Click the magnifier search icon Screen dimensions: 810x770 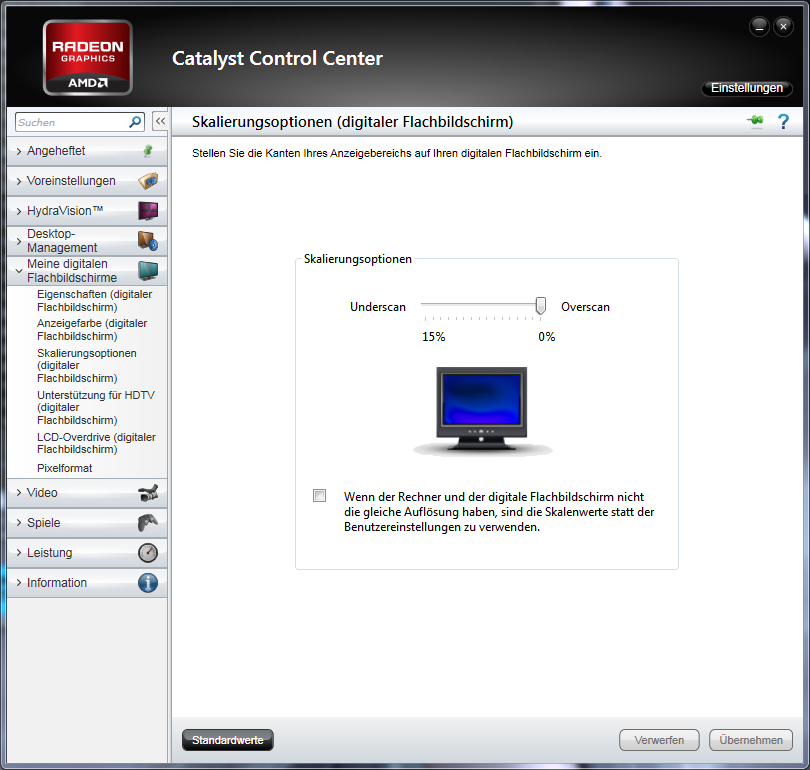click(135, 122)
